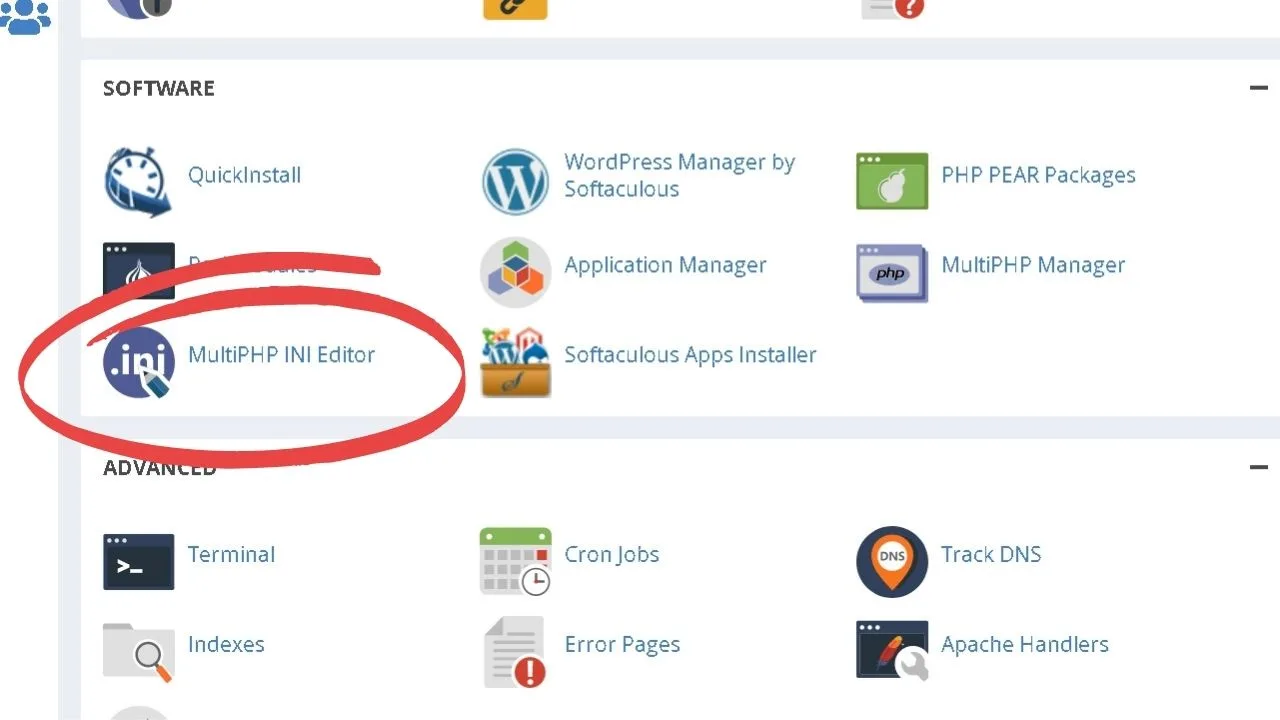This screenshot has height=720, width=1280.
Task: Go to PHP PEAR Packages link
Action: tap(1038, 175)
